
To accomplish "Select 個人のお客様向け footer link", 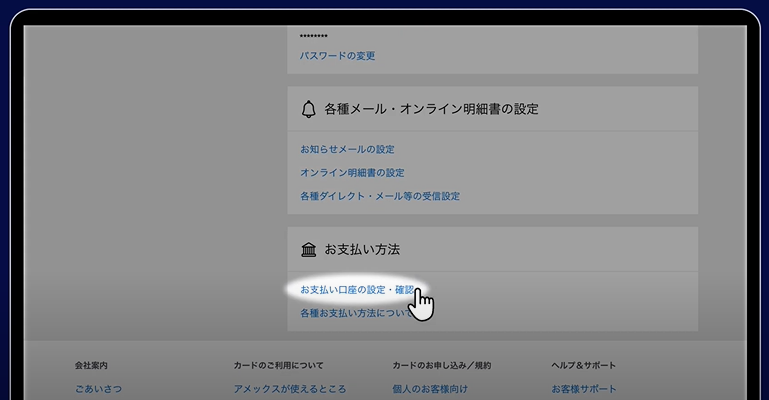I will pyautogui.click(x=430, y=389).
